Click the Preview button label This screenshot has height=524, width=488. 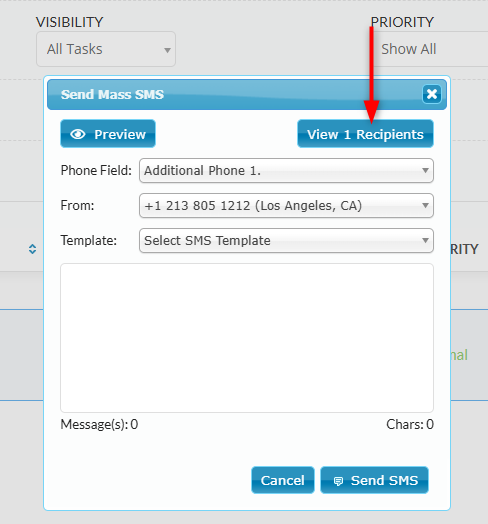120,134
